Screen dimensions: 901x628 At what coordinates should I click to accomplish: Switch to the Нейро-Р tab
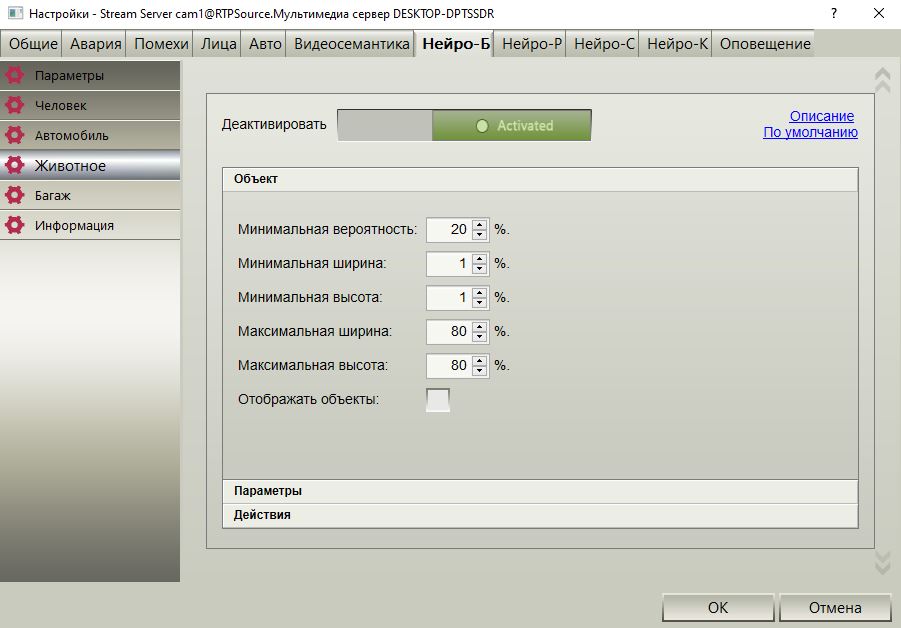532,44
